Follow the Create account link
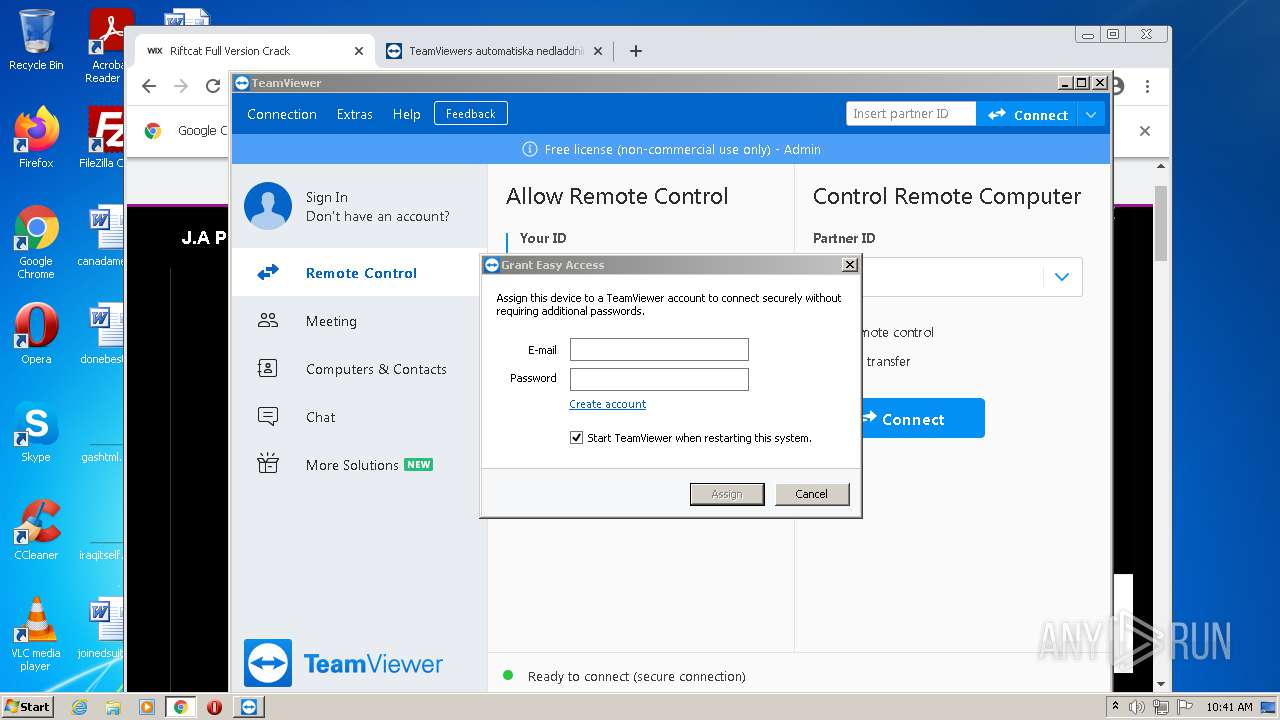Screen dimensions: 1280x720 coord(608,404)
